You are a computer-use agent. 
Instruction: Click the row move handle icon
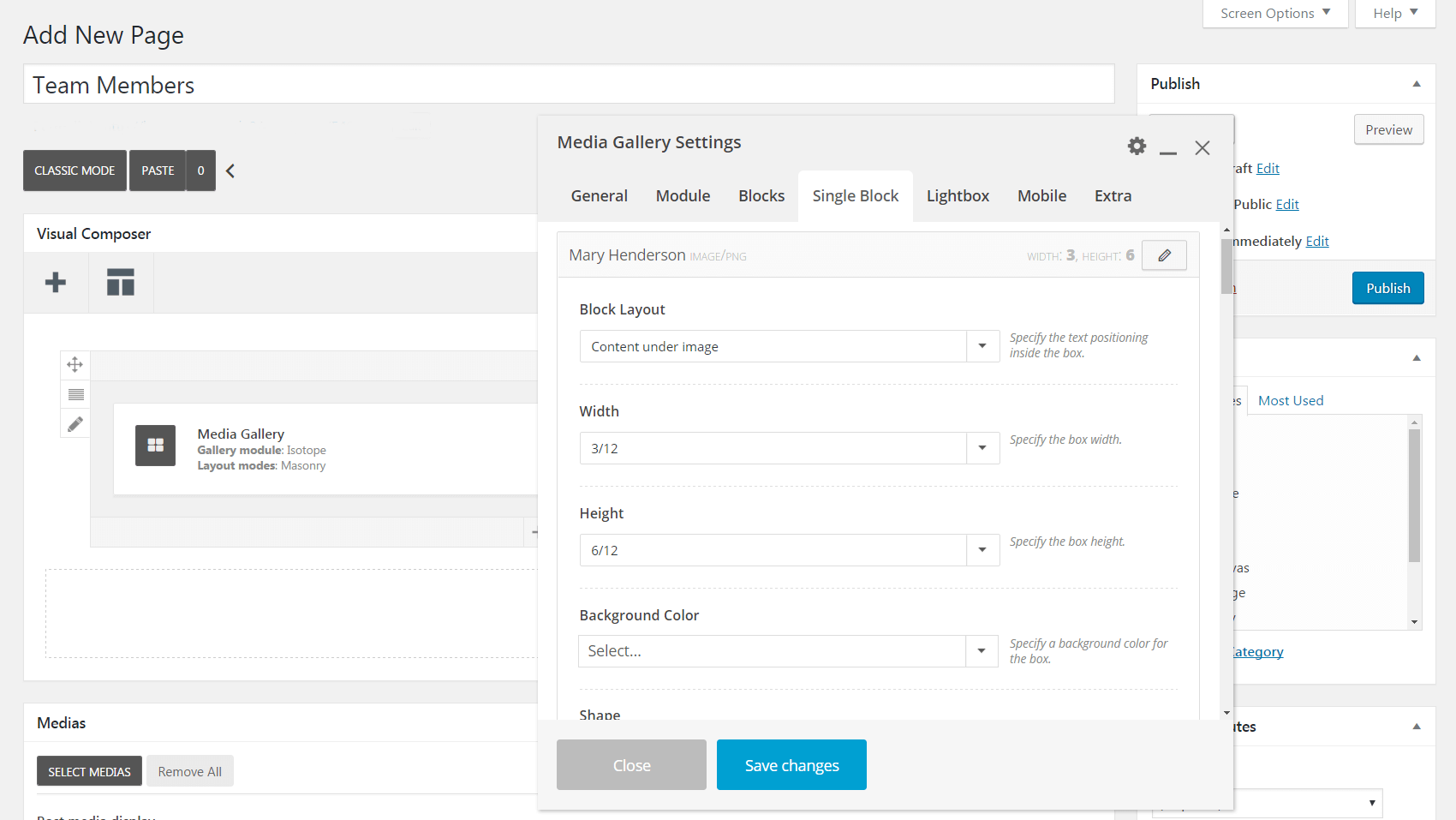point(75,365)
